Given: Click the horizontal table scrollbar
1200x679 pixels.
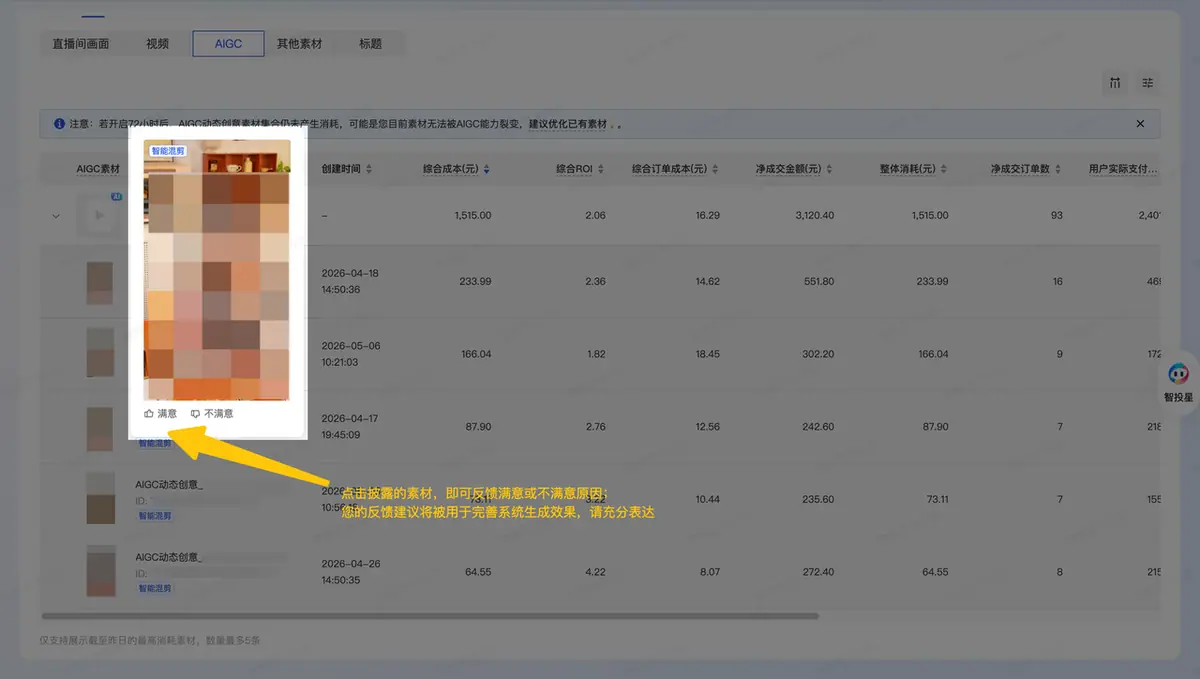Looking at the screenshot, I should pos(430,616).
